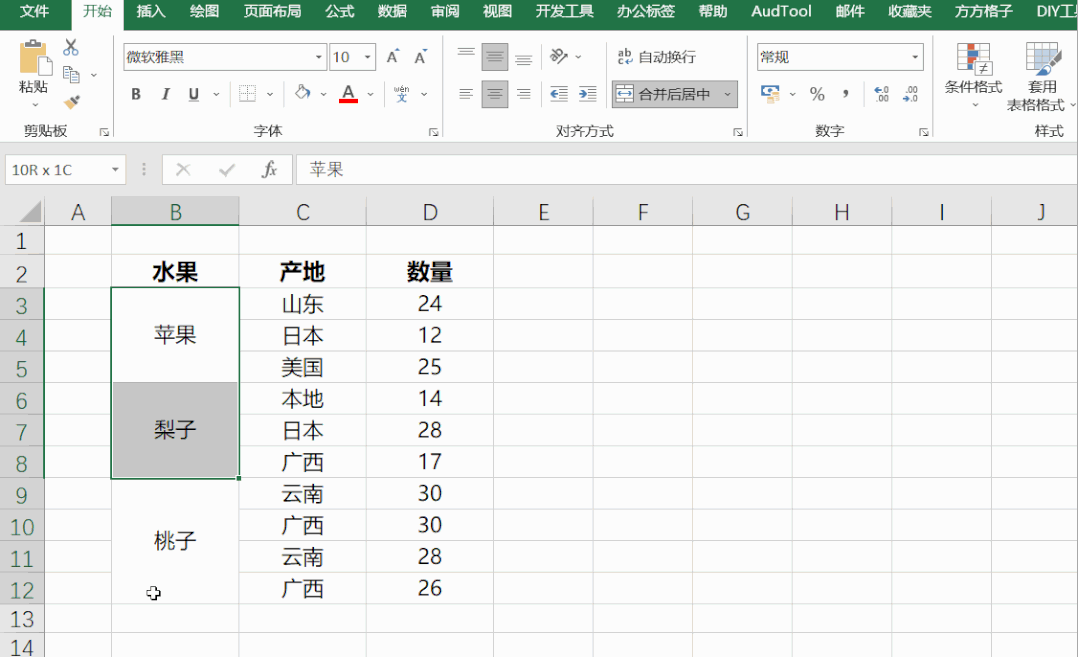Open the 文件 File tab
This screenshot has height=657, width=1078.
pos(34,12)
